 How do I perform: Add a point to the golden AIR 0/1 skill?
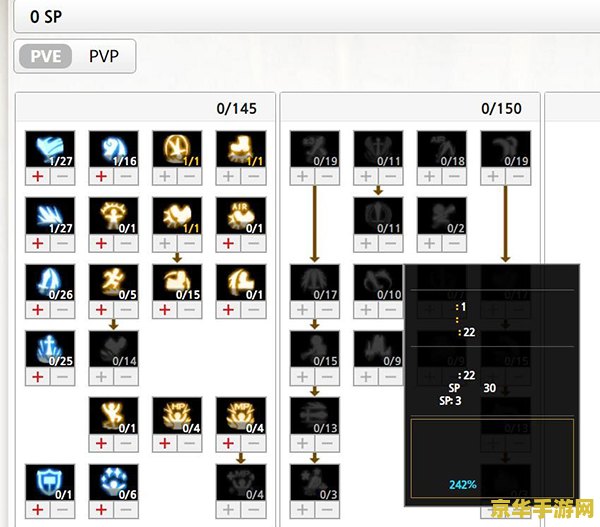click(x=228, y=243)
